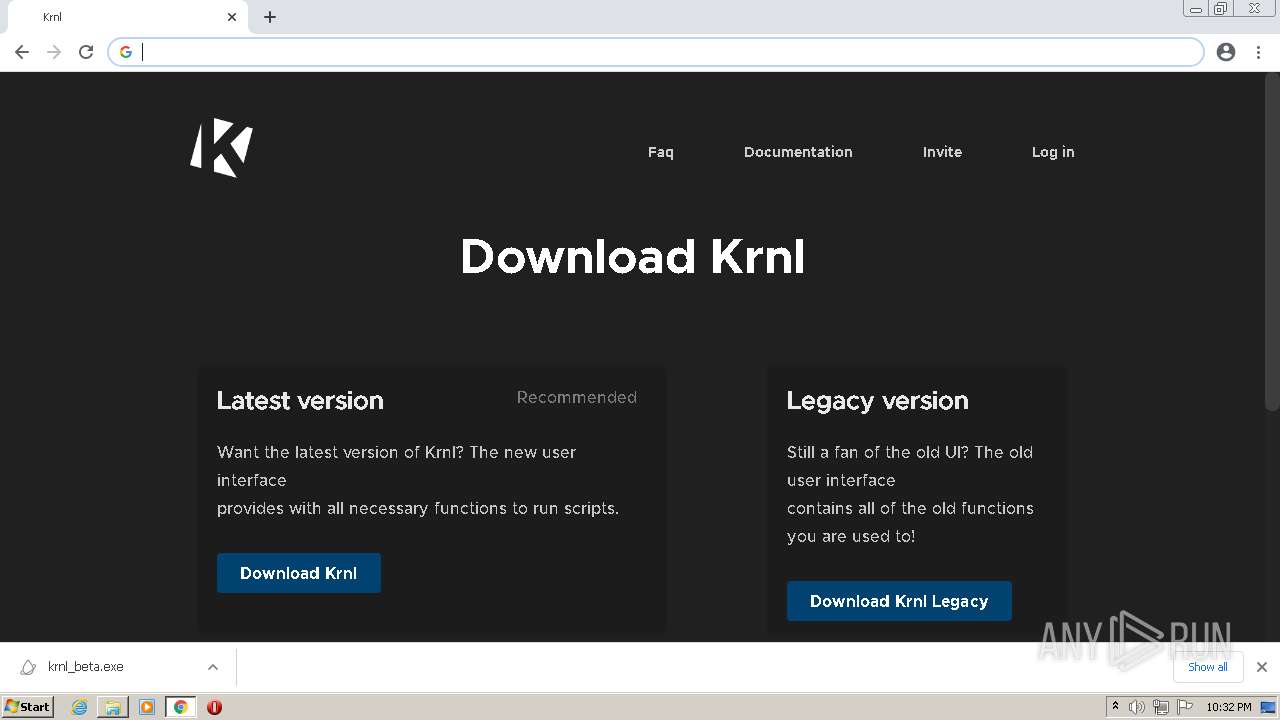Open the Chrome profile avatar icon

[x=1226, y=52]
